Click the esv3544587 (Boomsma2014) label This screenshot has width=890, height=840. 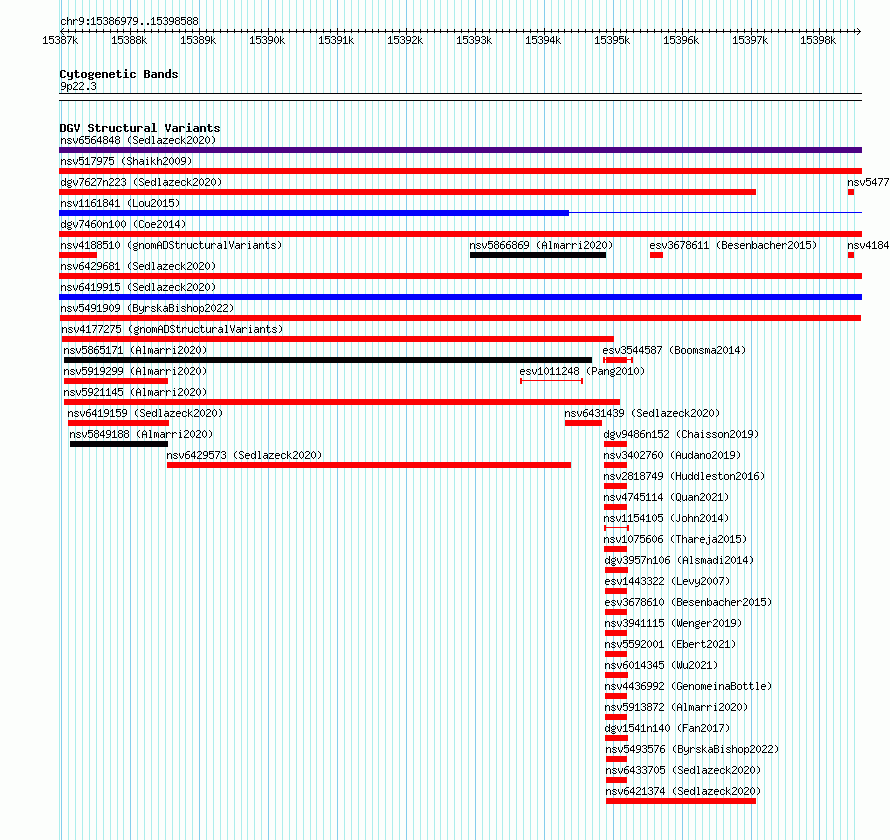click(x=674, y=350)
